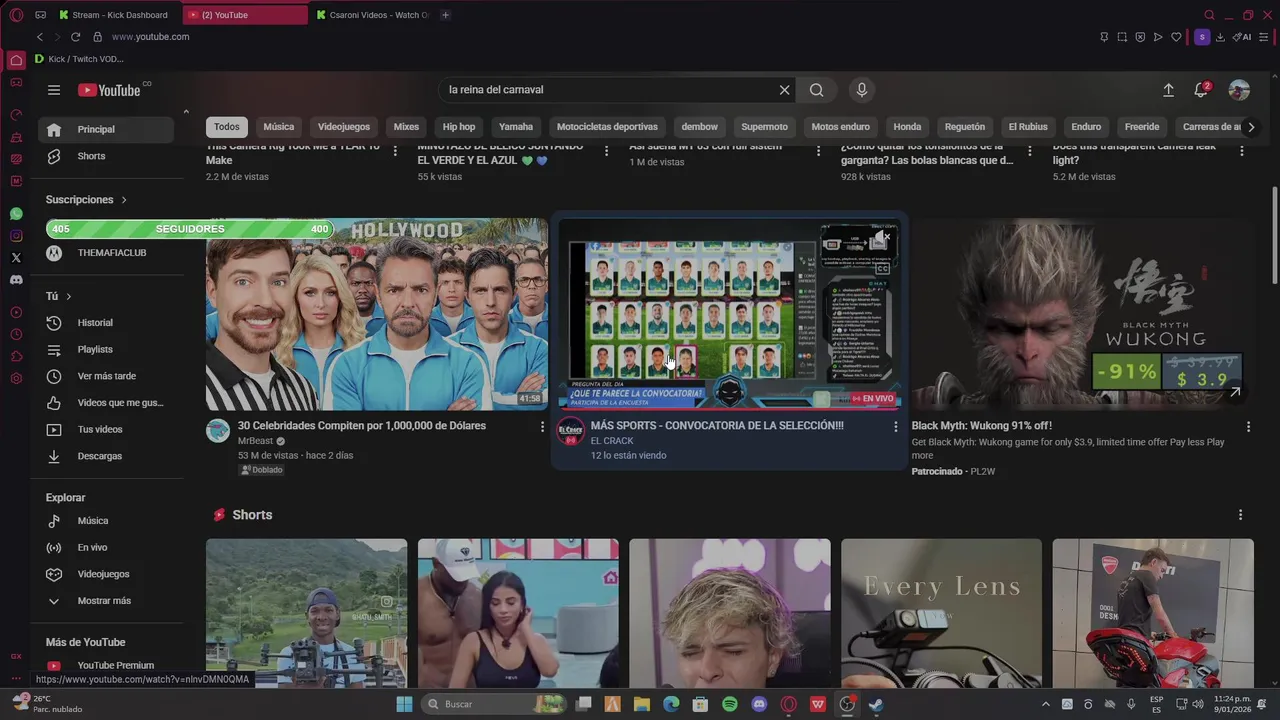The image size is (1280, 720).
Task: Open the Opera sidebar history clock icon
Action: [16, 335]
